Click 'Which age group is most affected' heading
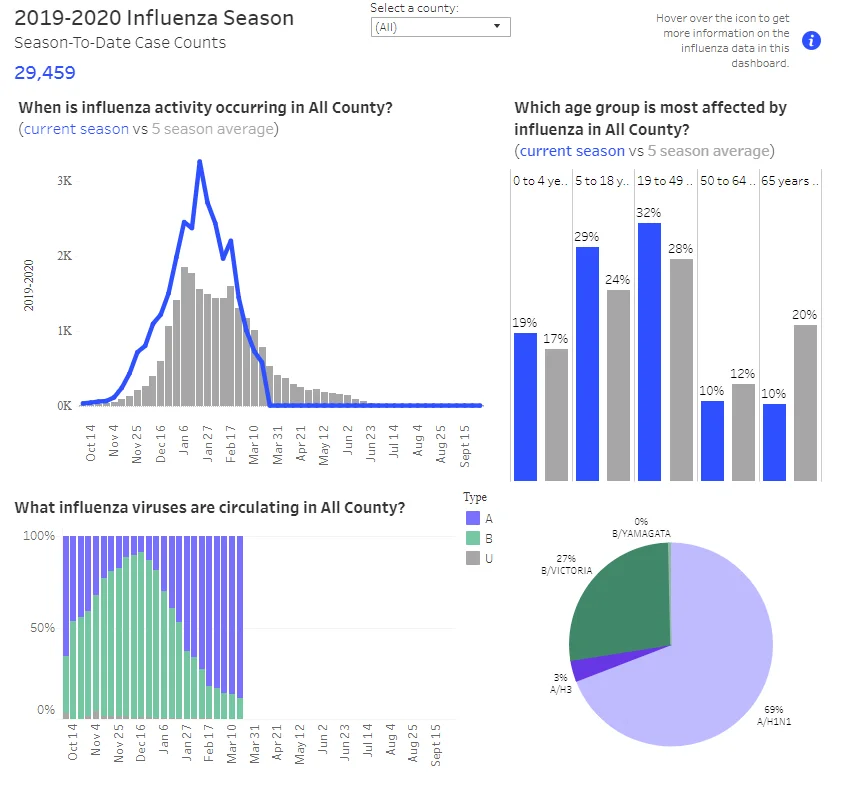863x789 pixels. 651,118
